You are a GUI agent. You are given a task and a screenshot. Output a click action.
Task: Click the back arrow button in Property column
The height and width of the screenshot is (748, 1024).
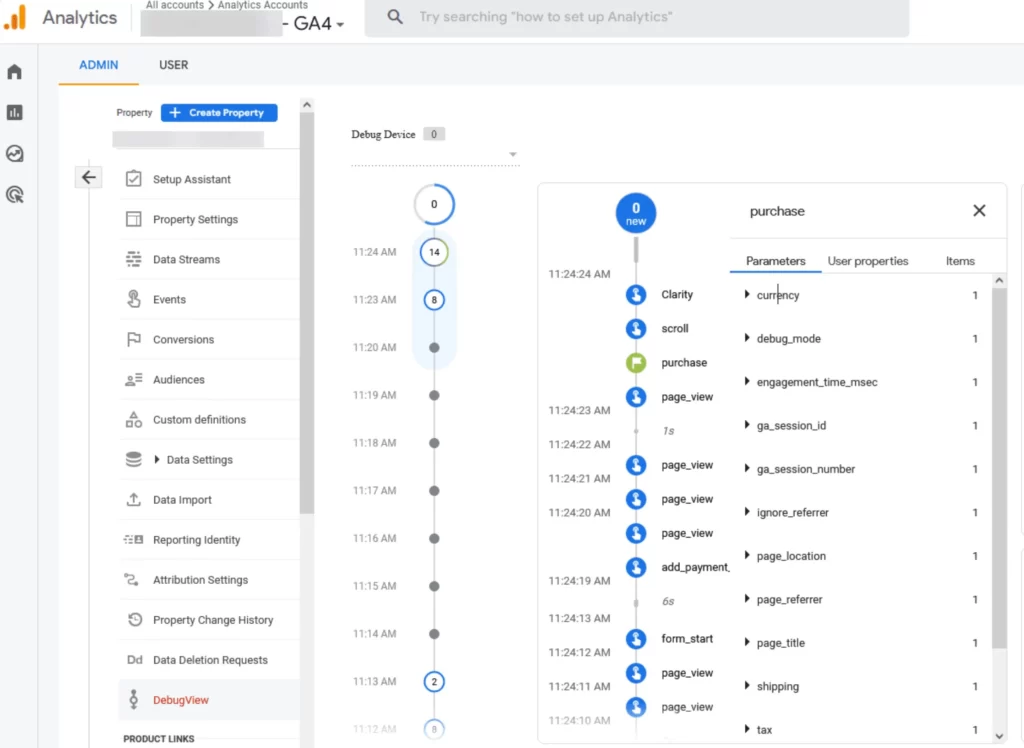click(89, 177)
